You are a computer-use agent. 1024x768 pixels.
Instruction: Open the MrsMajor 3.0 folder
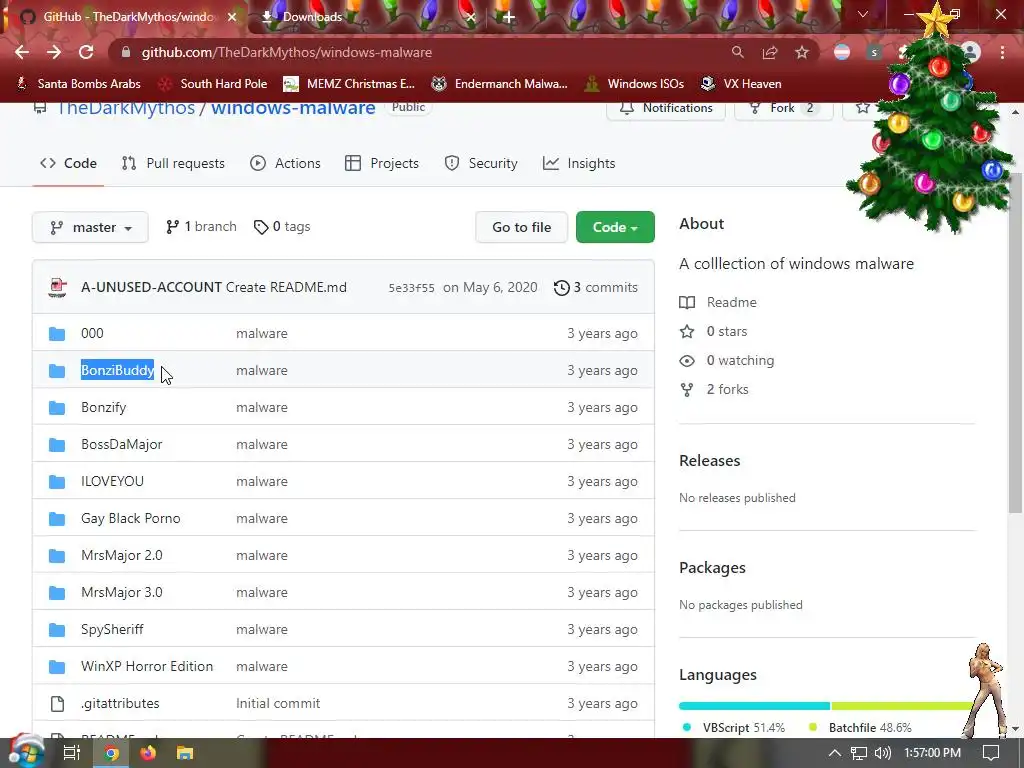(x=121, y=592)
